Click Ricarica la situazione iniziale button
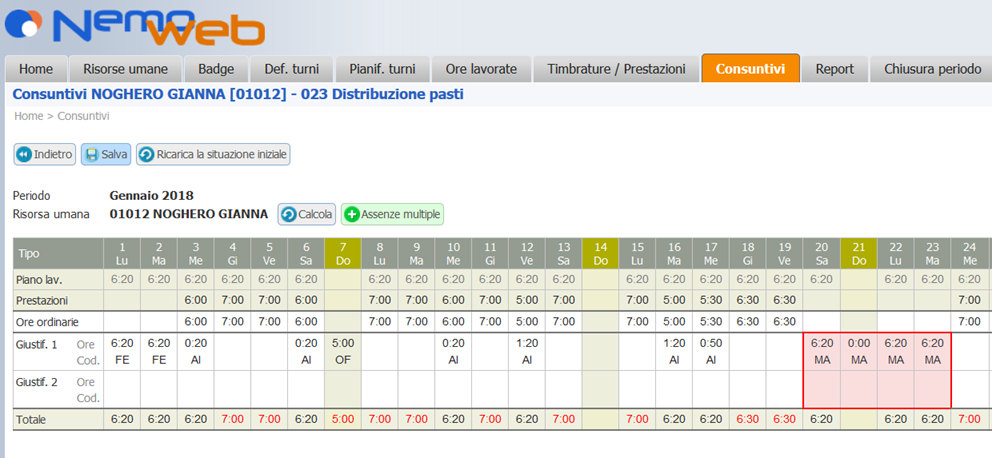Image resolution: width=992 pixels, height=458 pixels. coord(213,154)
